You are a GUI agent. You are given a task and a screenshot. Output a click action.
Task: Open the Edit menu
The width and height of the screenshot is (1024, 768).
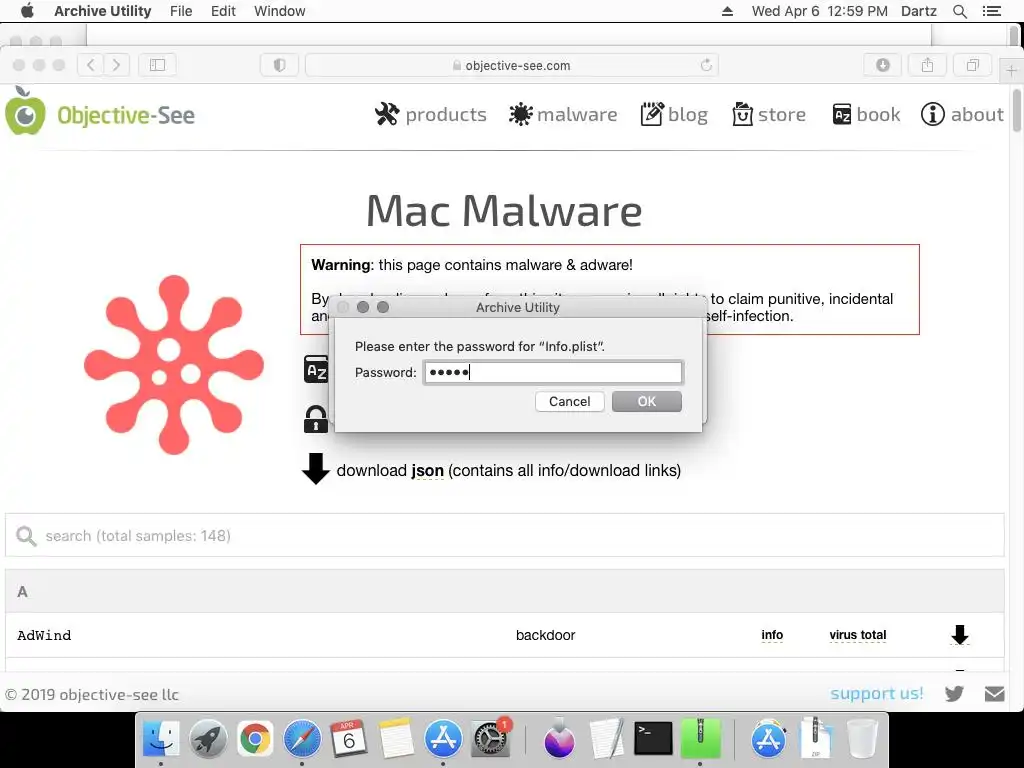223,11
